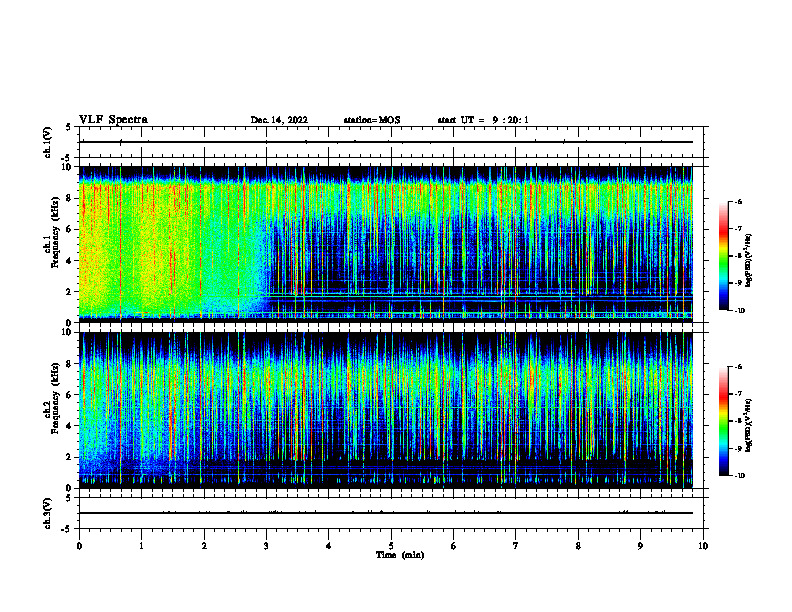Click time axis tick label "4"
The width and height of the screenshot is (792, 612).
pyautogui.click(x=329, y=546)
